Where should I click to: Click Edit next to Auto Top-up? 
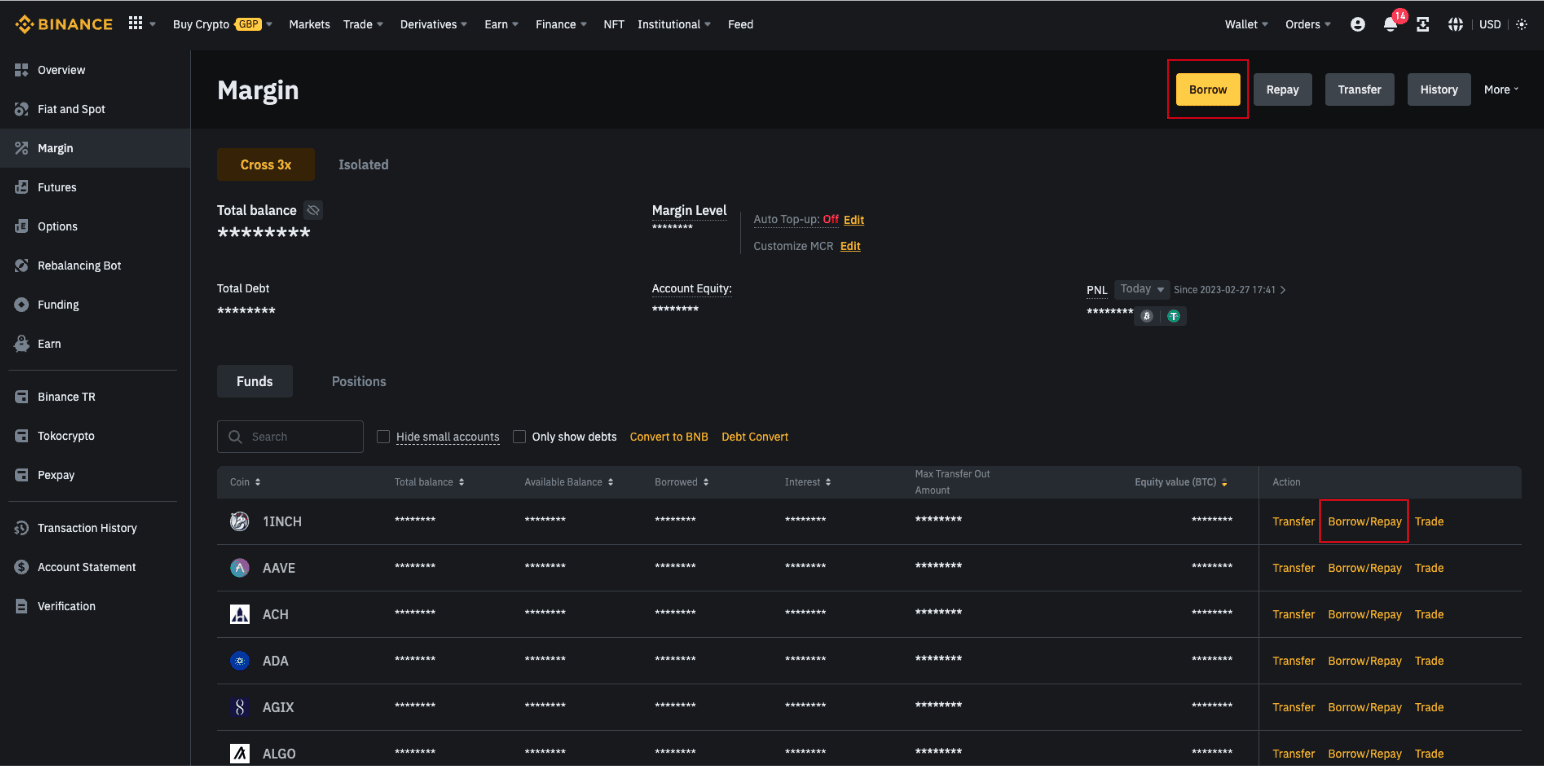pos(854,220)
